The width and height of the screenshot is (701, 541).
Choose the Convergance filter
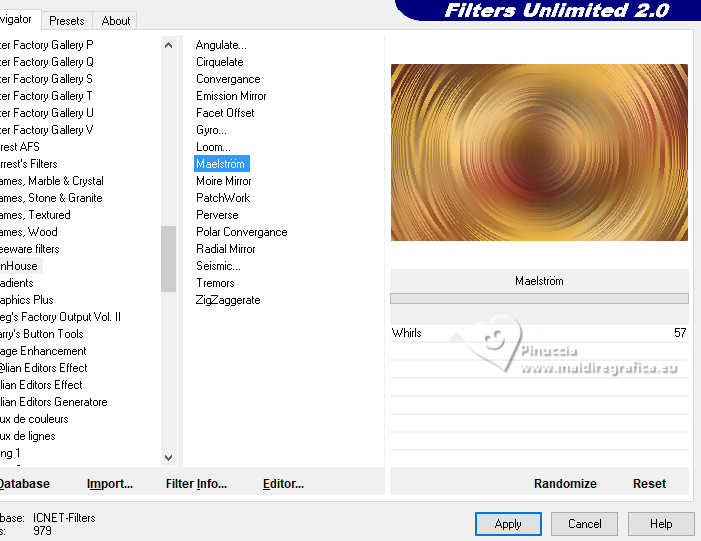(x=228, y=79)
